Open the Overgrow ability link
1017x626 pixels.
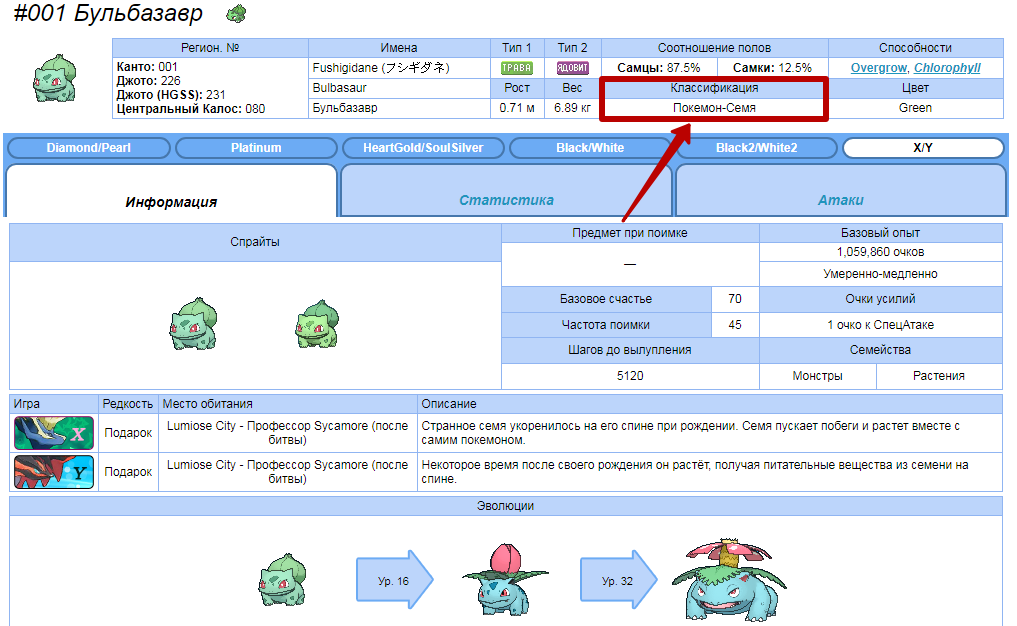(878, 67)
